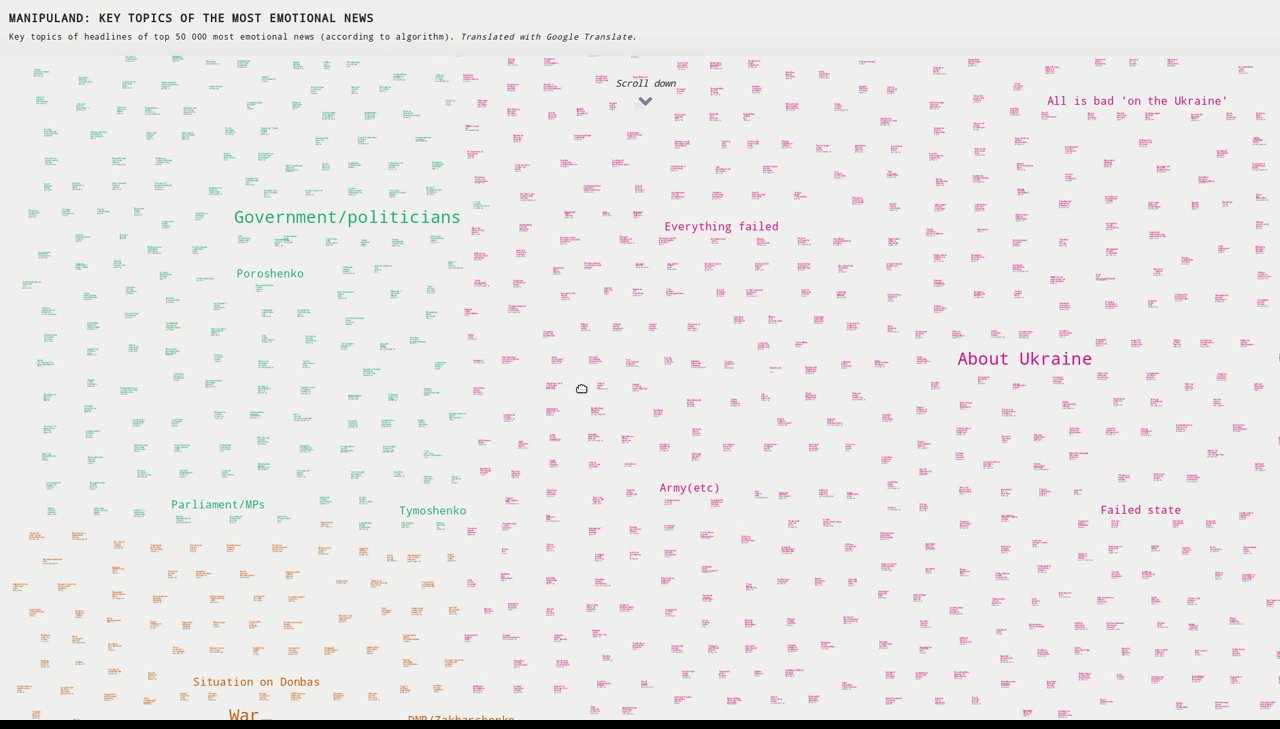Select the Parliament/MPs topic label

pyautogui.click(x=218, y=505)
